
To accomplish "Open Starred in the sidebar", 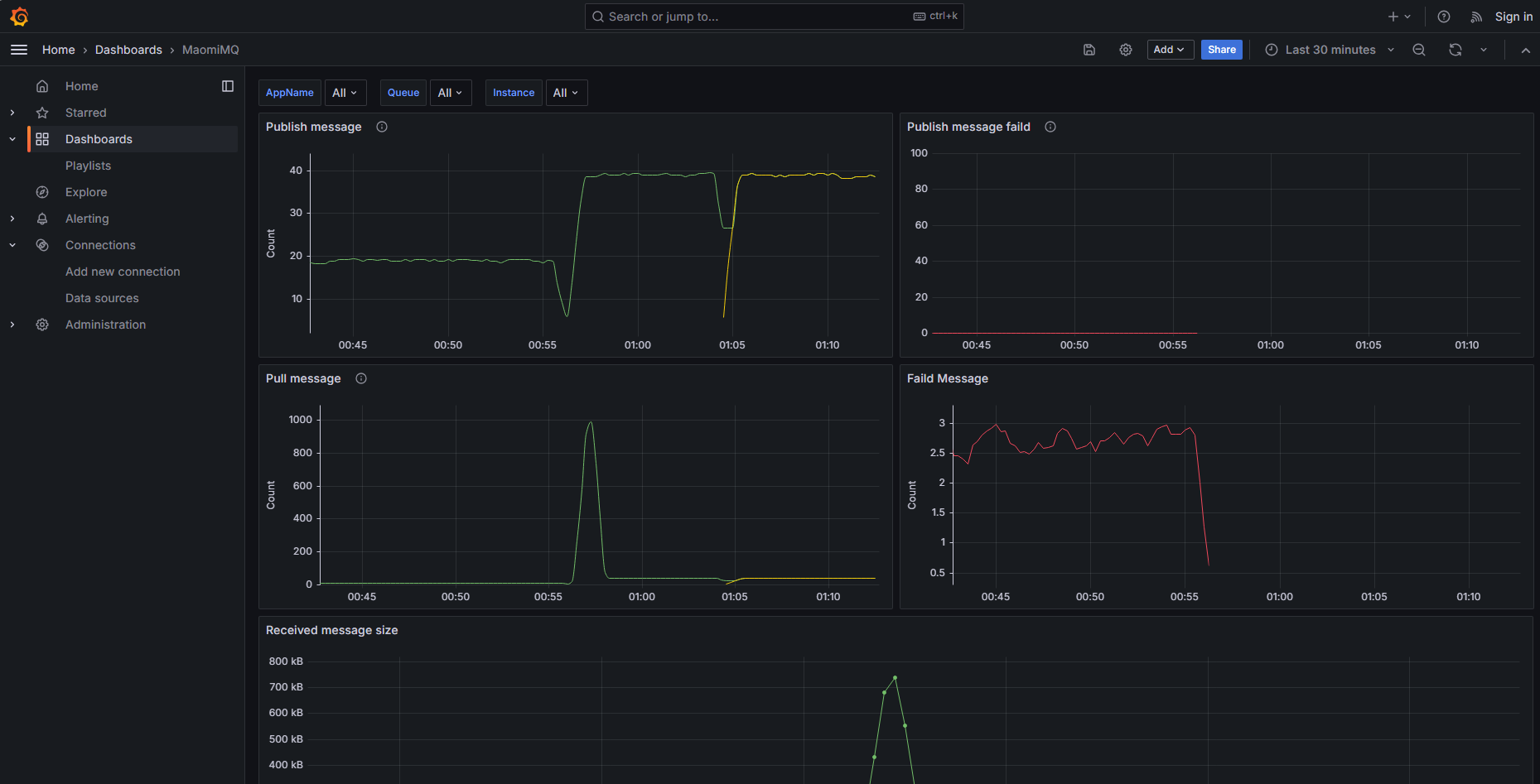I will (x=85, y=113).
